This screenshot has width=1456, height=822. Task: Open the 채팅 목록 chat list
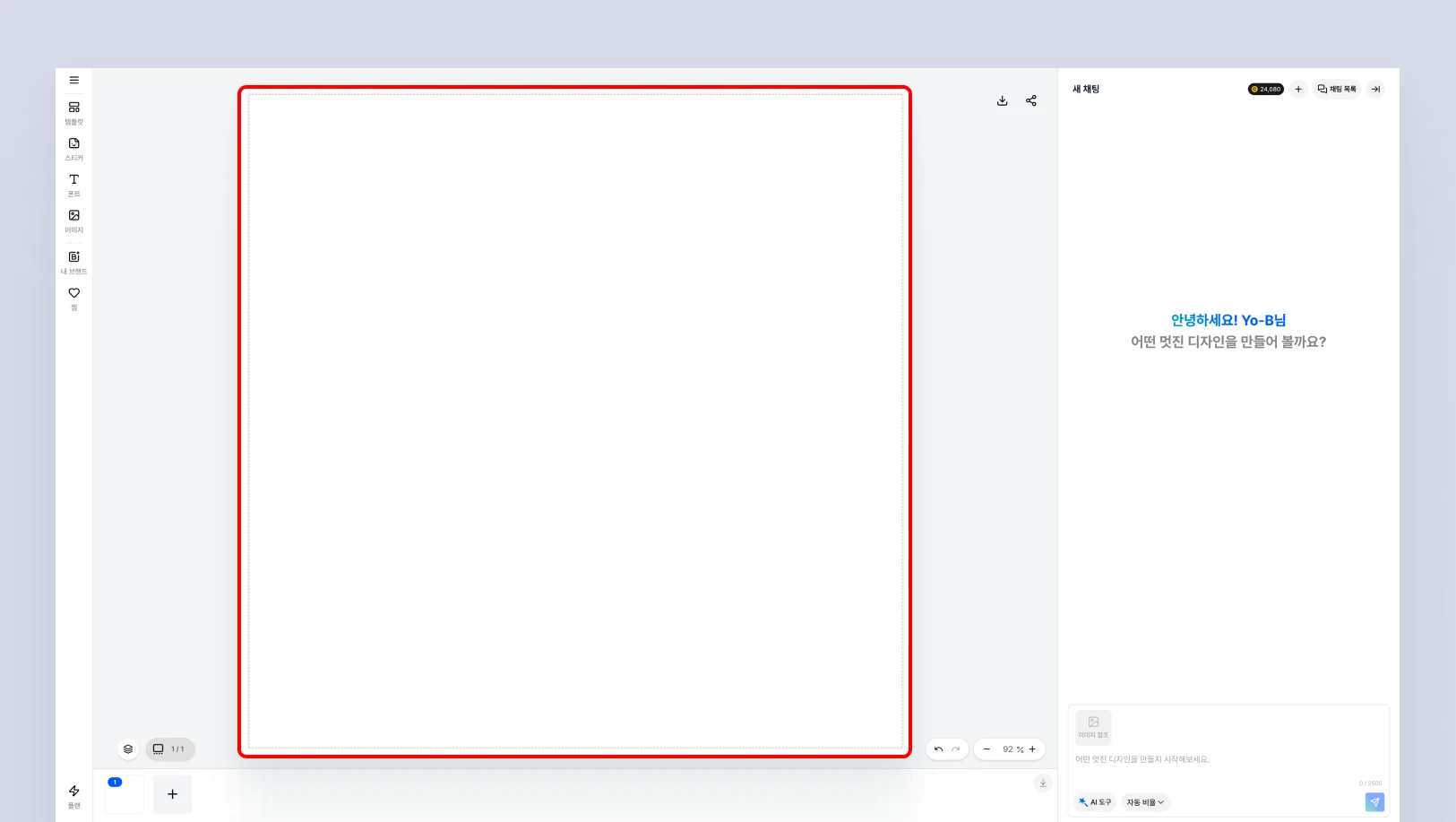pos(1337,89)
